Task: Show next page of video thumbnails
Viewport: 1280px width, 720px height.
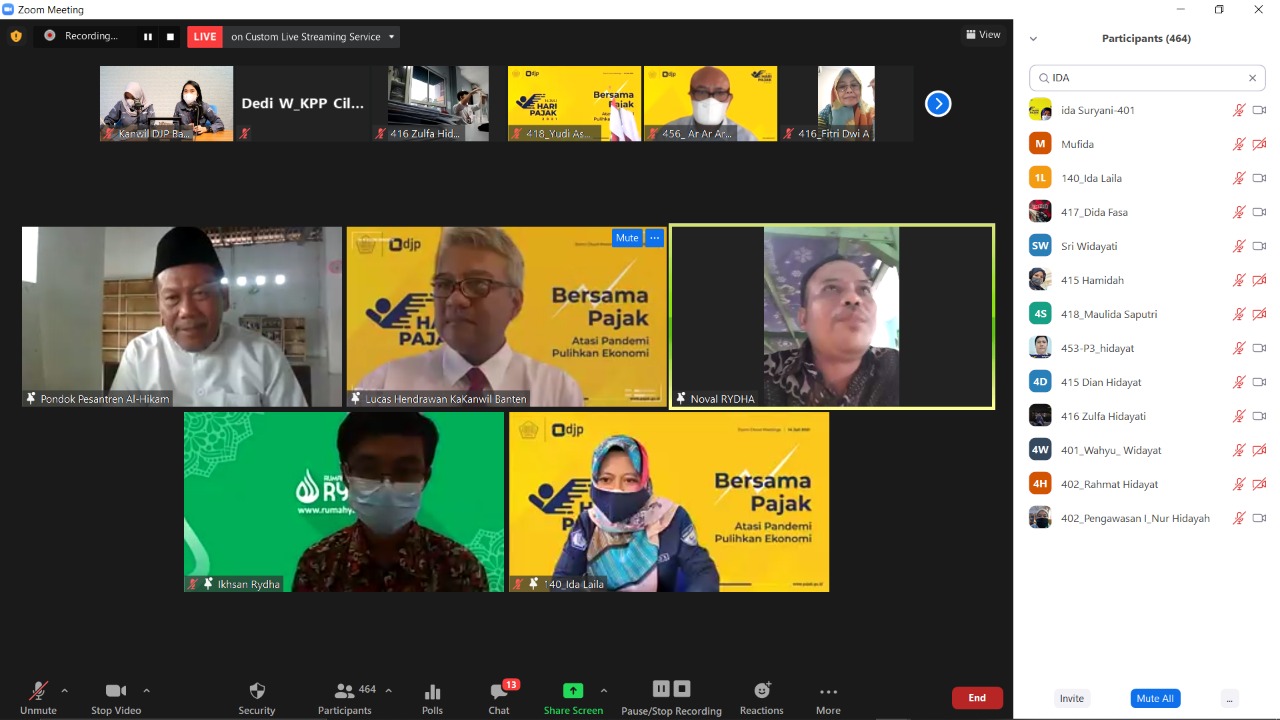Action: coord(937,104)
